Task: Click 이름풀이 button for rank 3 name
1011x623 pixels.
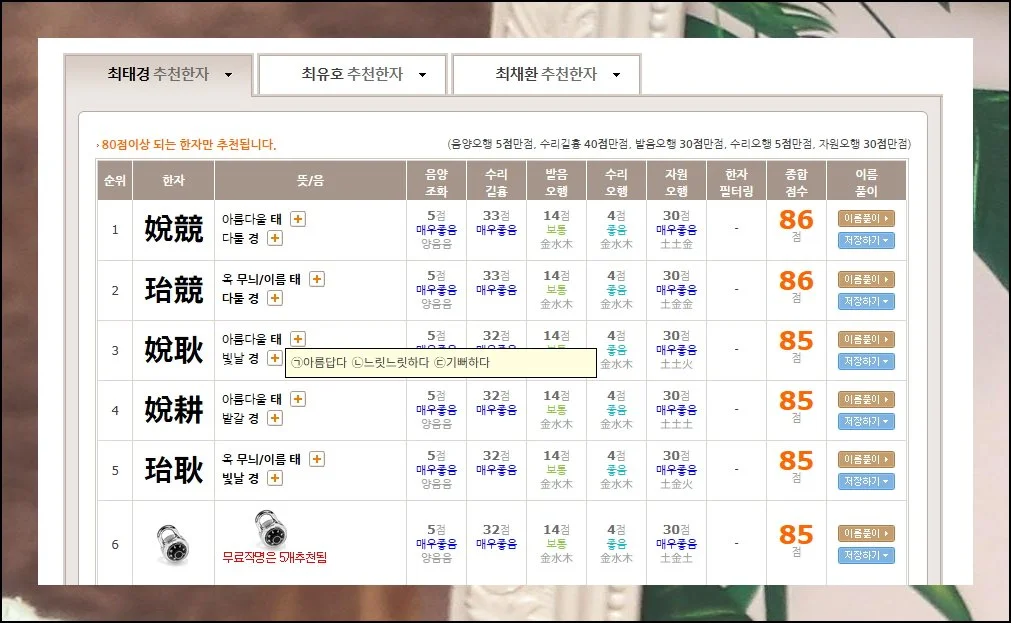Action: coord(866,339)
